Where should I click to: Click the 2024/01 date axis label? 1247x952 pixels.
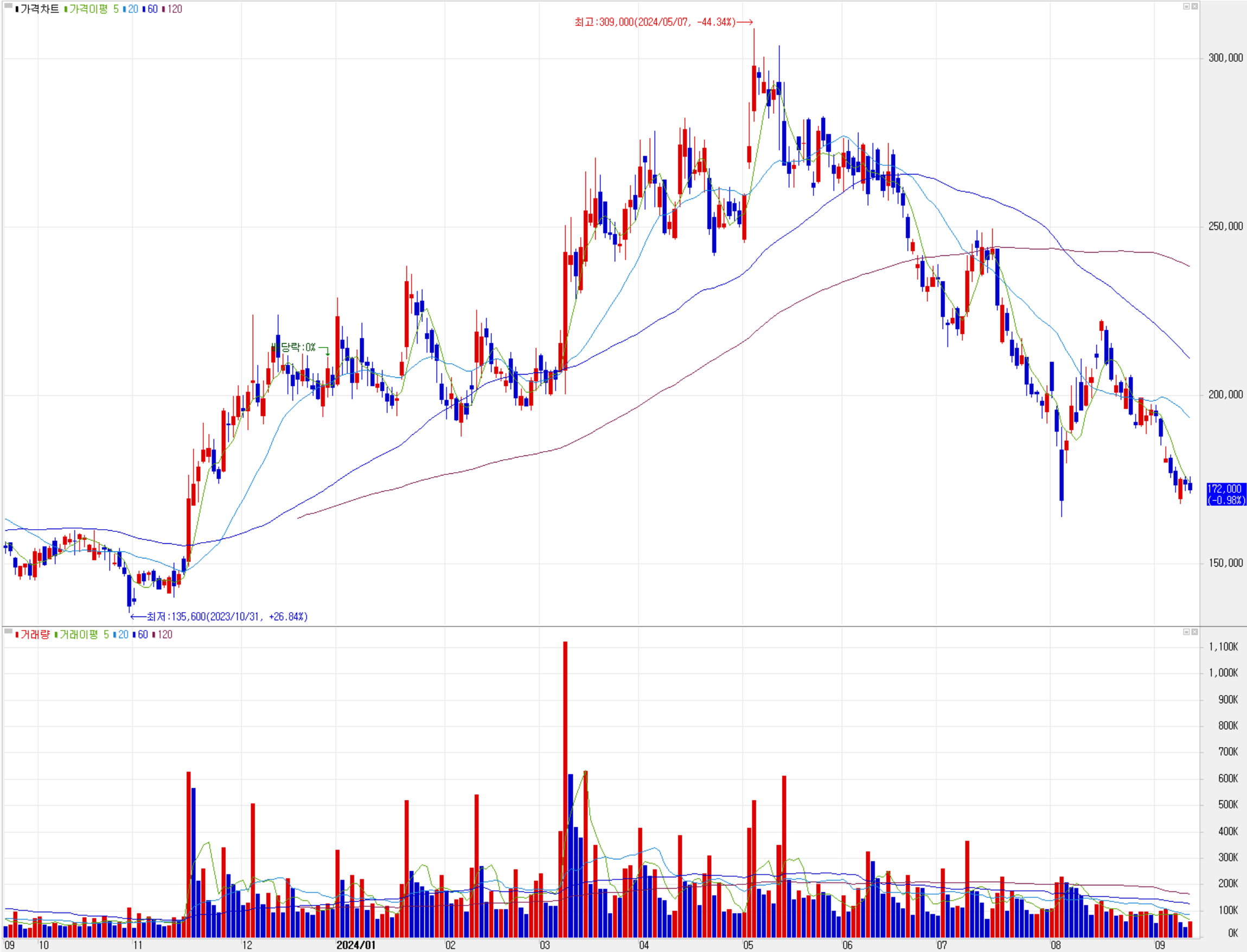pyautogui.click(x=355, y=944)
